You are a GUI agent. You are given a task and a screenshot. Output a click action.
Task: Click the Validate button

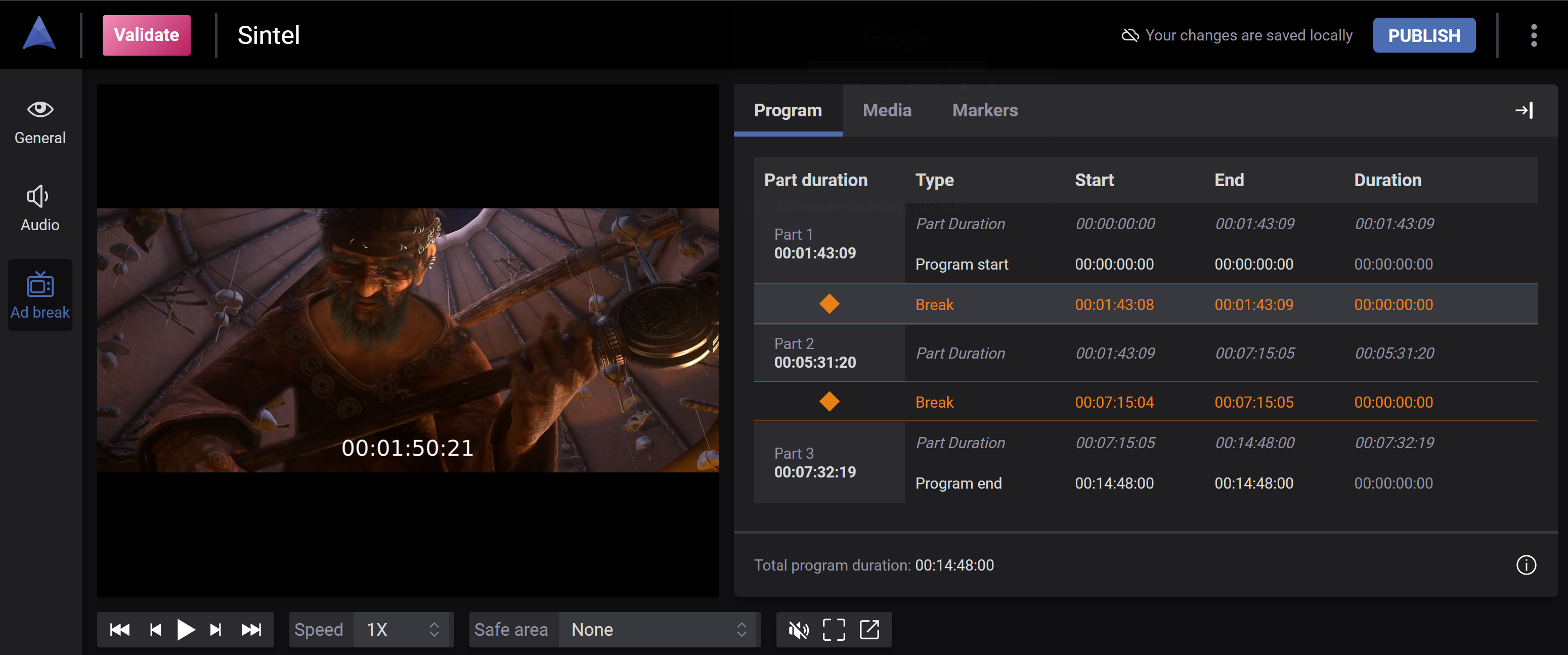(x=146, y=35)
